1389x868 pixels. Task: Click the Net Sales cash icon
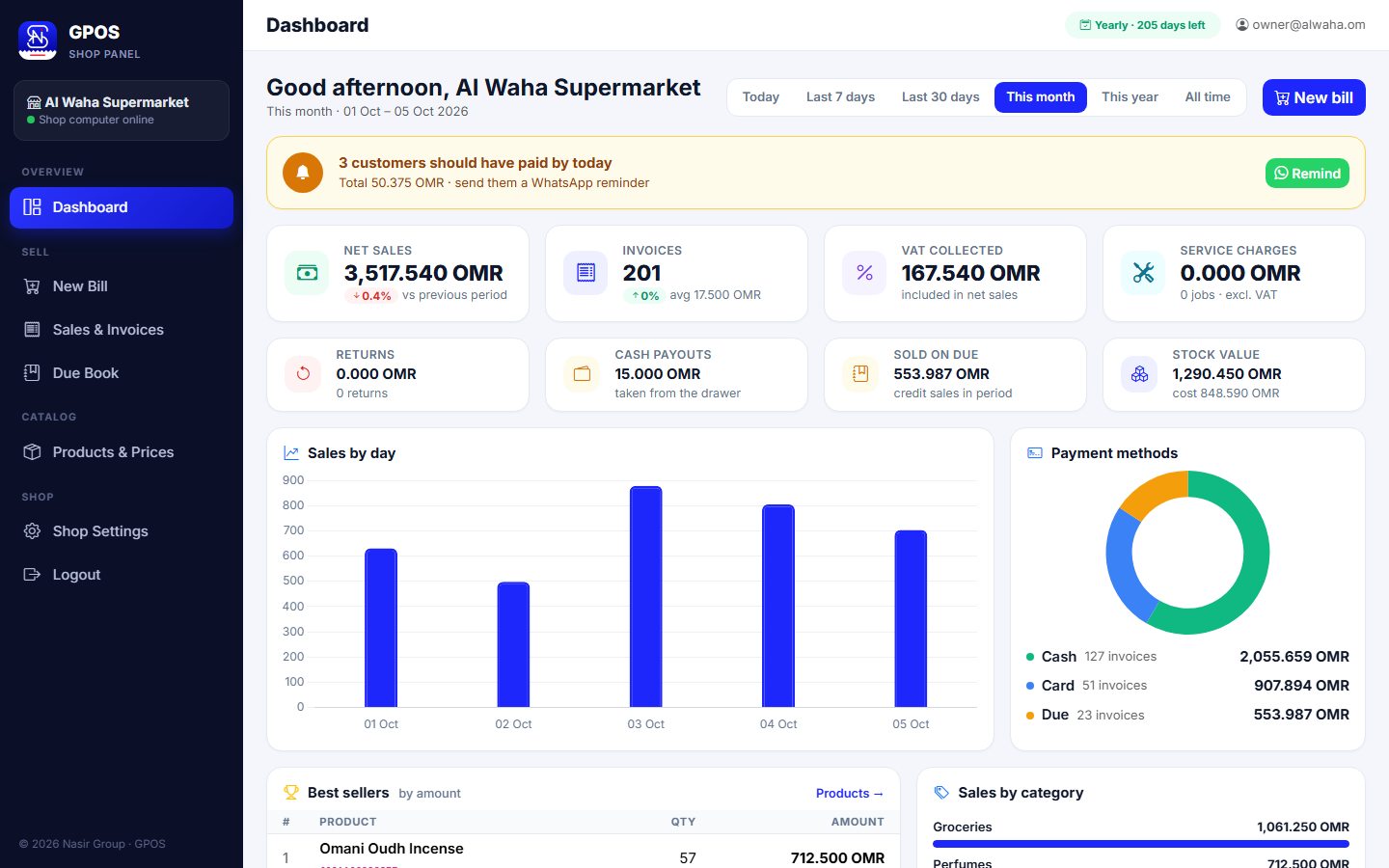307,273
